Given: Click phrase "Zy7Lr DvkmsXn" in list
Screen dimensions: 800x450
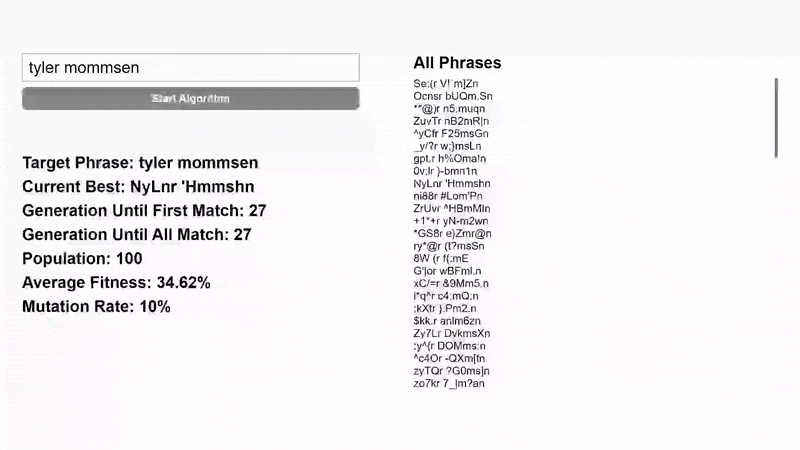Looking at the screenshot, I should coord(452,334).
